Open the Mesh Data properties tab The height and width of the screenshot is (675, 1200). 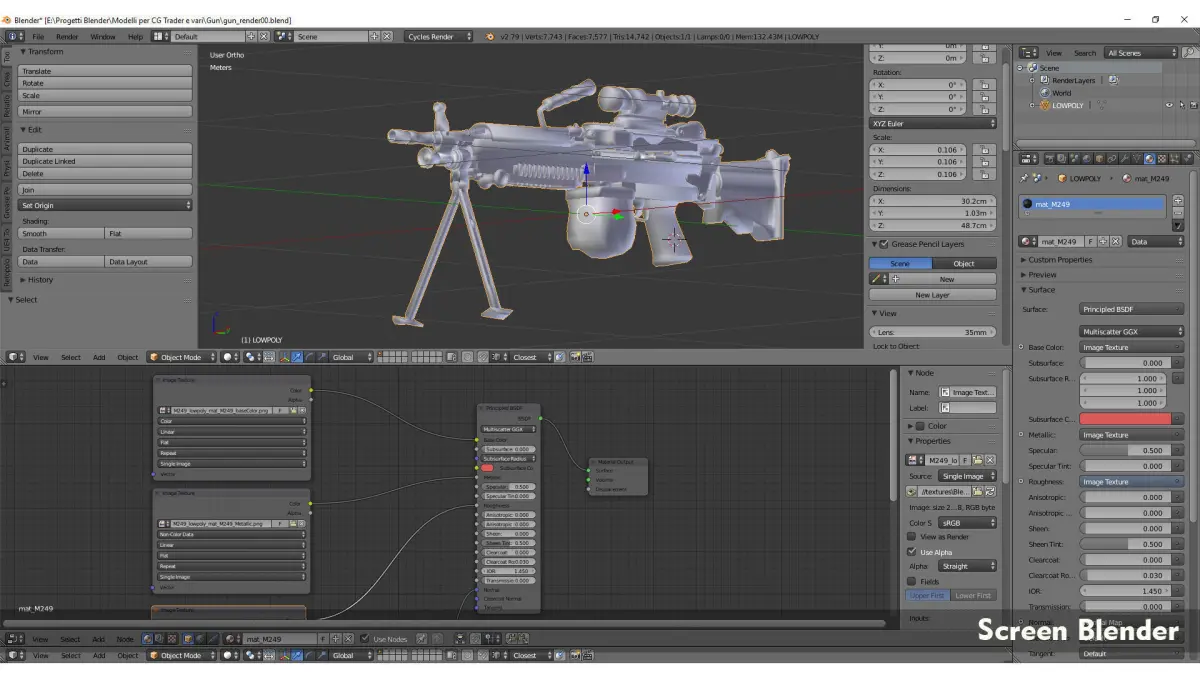[1137, 158]
